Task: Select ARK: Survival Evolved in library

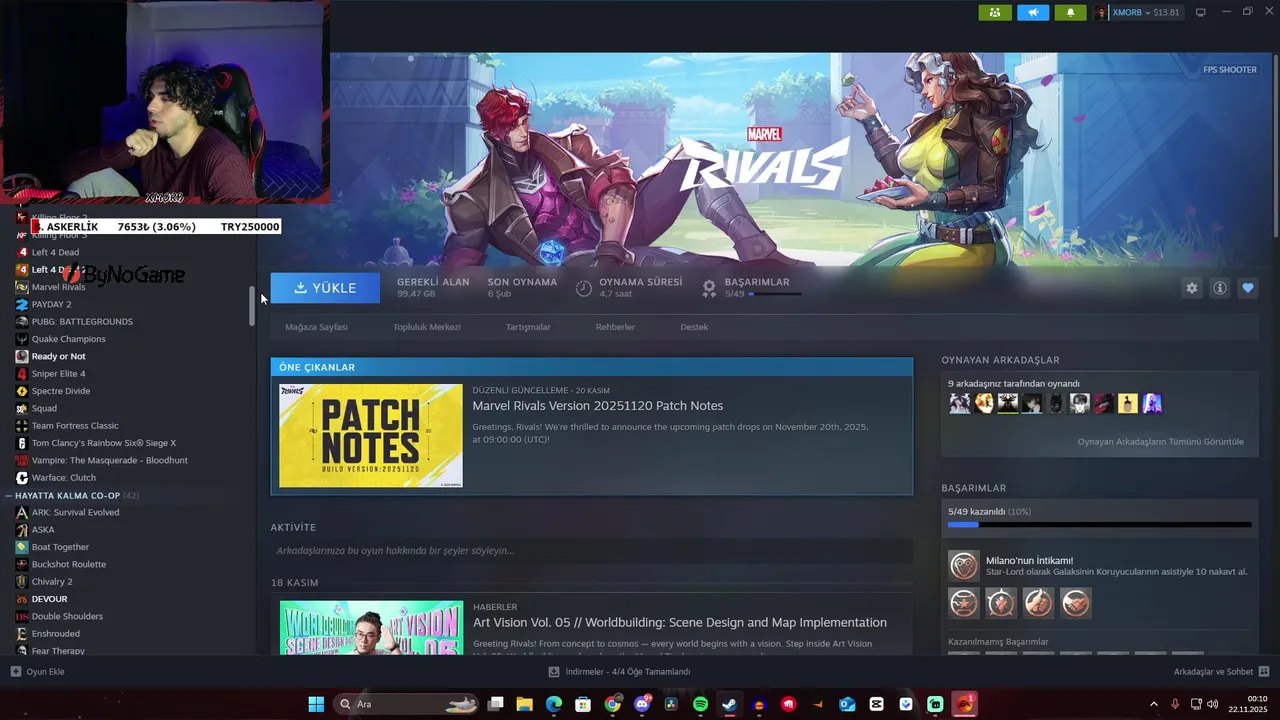Action: pos(75,513)
